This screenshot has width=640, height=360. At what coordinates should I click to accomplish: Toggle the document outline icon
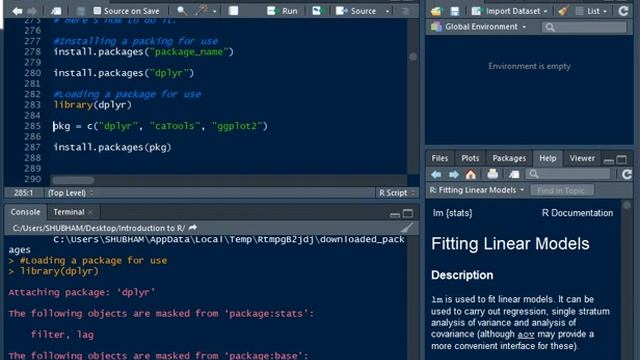pyautogui.click(x=405, y=11)
